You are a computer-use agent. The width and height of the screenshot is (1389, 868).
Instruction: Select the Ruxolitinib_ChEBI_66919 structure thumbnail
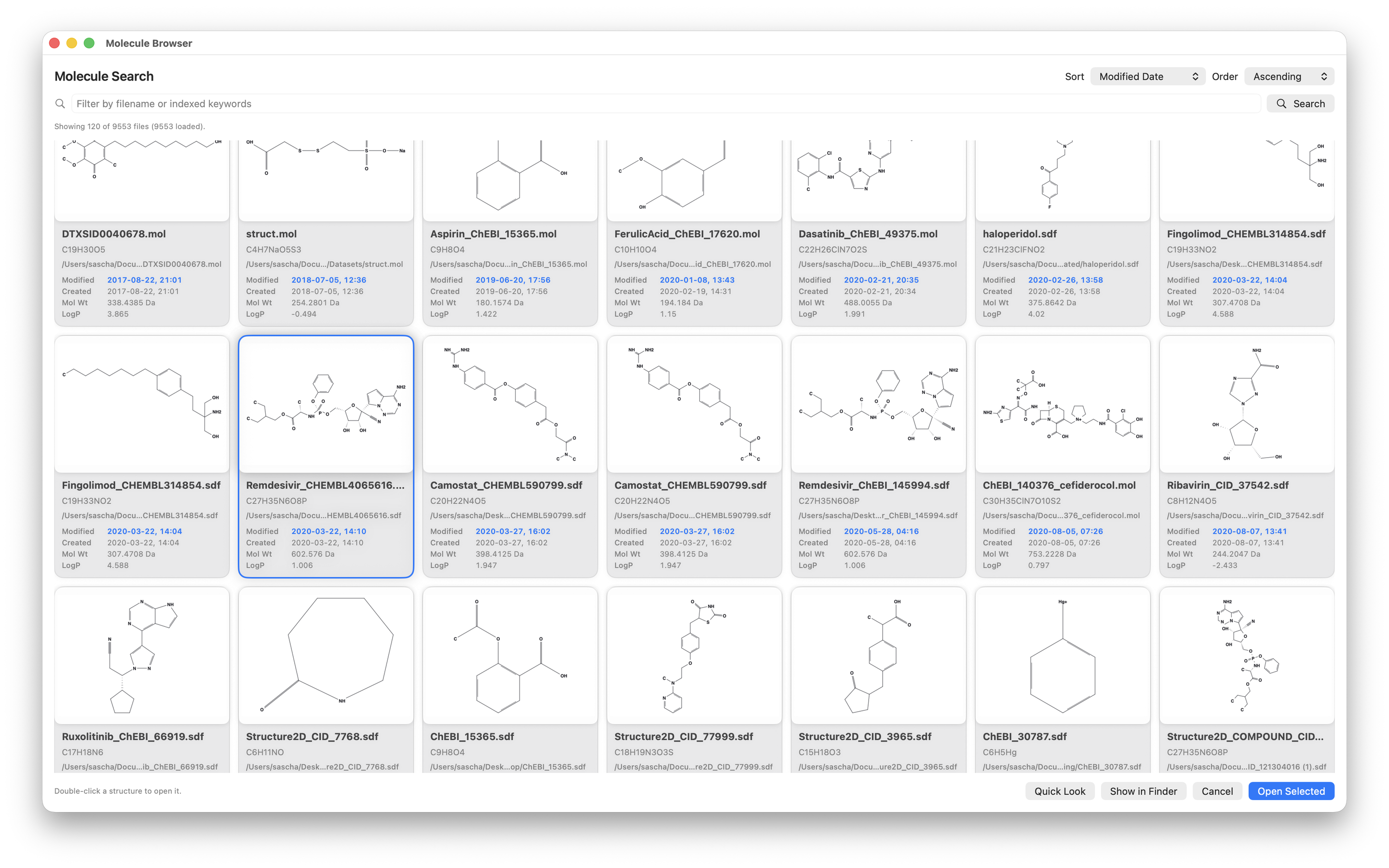coord(142,656)
